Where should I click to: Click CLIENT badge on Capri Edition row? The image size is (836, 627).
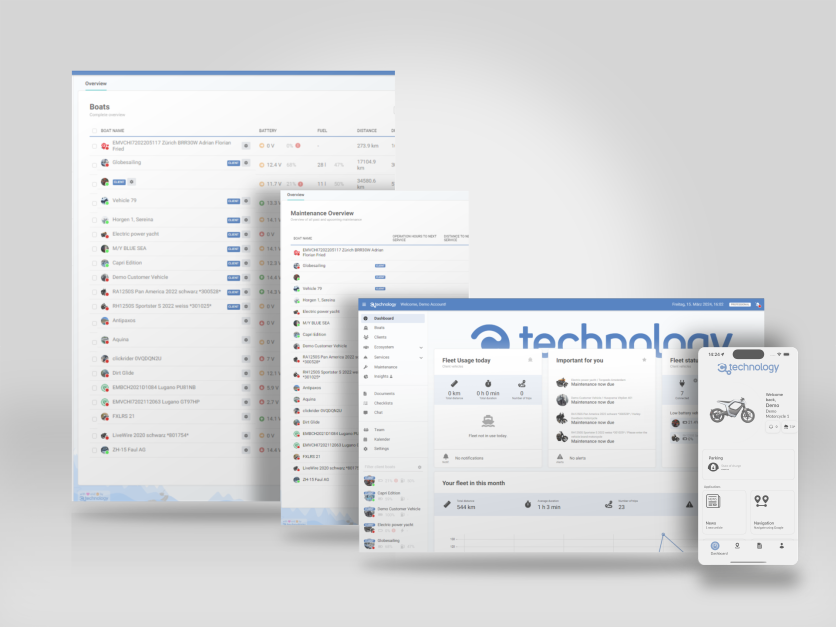coord(233,263)
